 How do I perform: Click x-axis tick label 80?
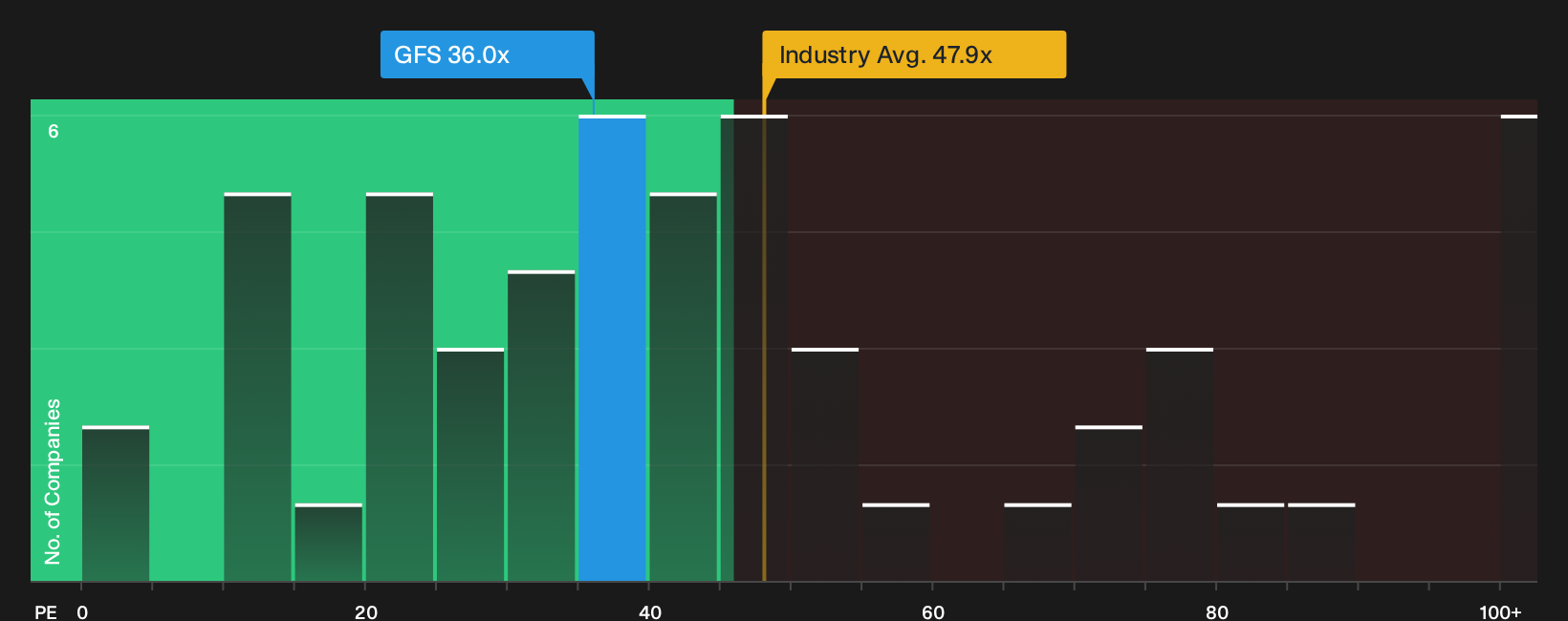(1217, 611)
